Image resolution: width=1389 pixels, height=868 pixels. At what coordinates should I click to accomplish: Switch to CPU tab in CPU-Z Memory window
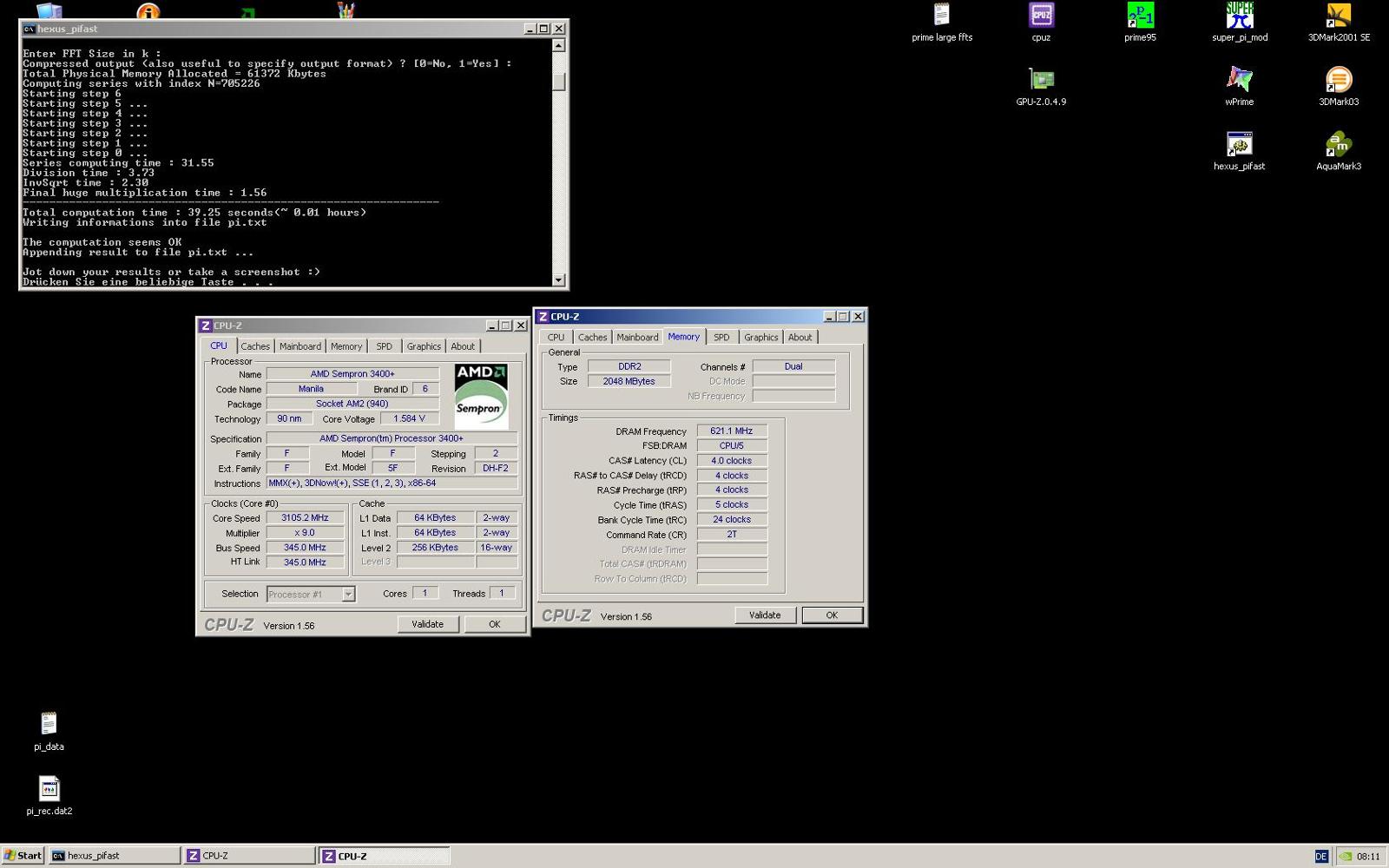556,338
